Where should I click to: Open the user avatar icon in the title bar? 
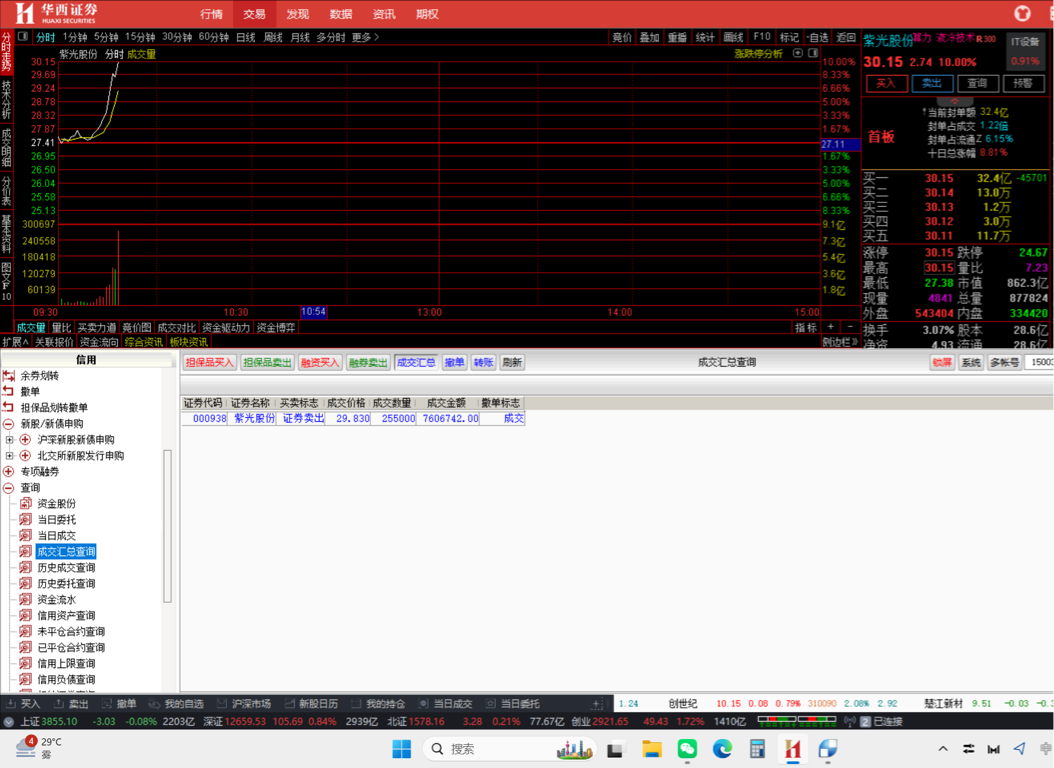(1022, 13)
